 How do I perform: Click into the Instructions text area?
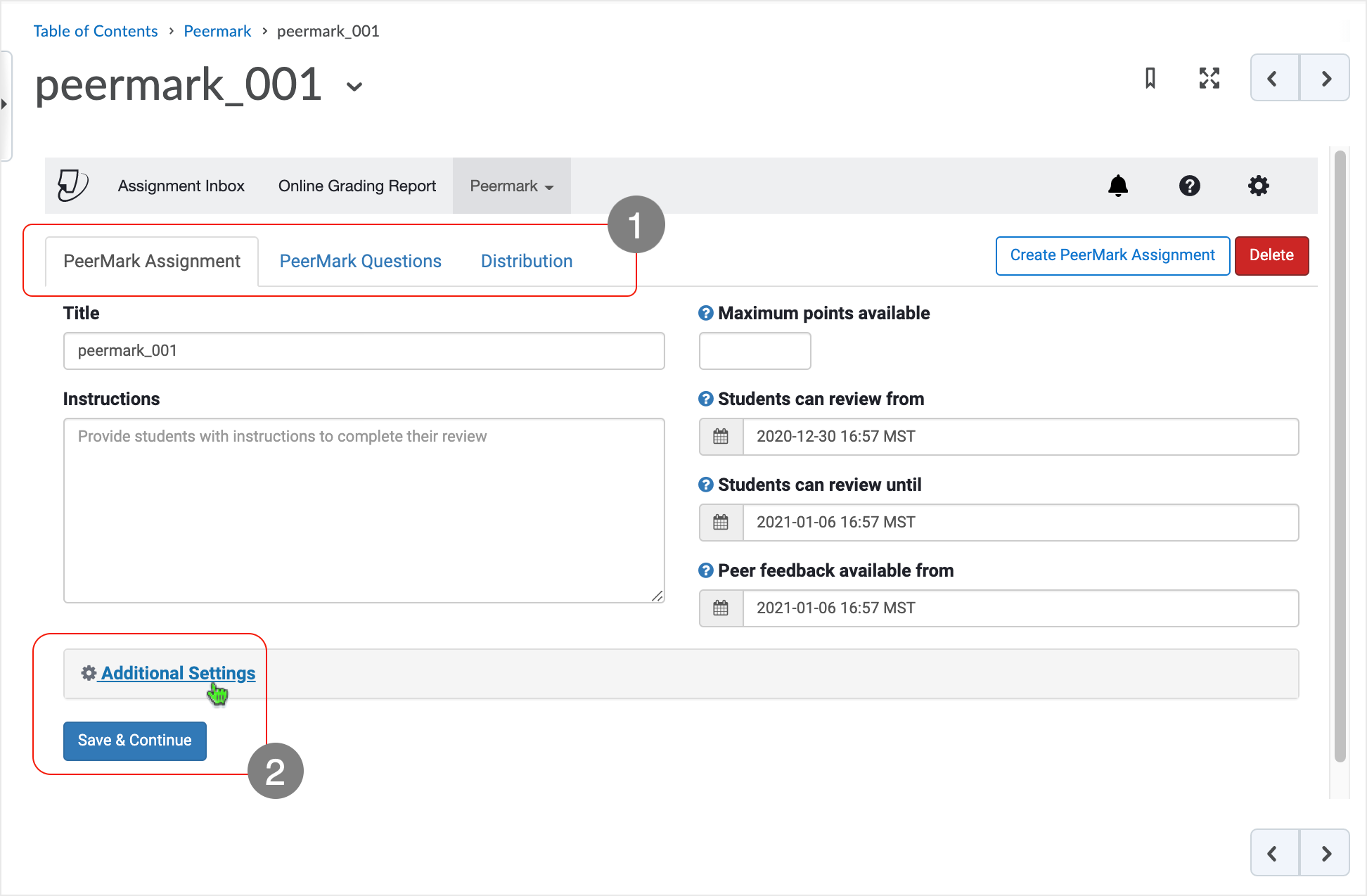pos(364,511)
